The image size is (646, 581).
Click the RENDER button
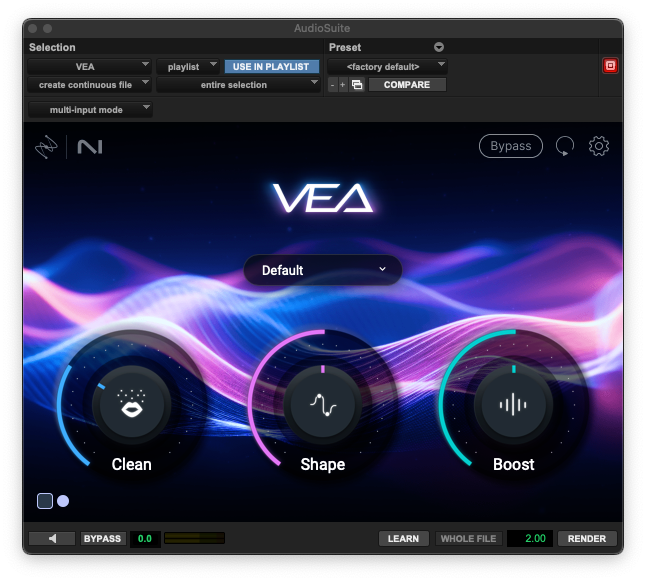pos(587,538)
